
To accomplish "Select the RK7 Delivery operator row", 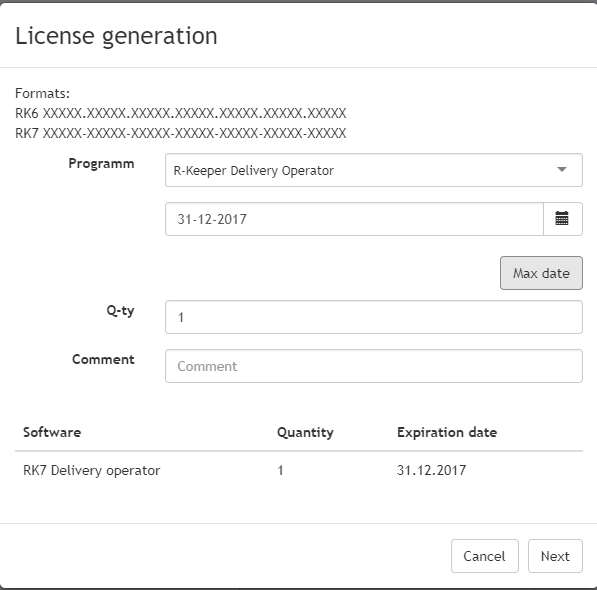I will pos(299,470).
